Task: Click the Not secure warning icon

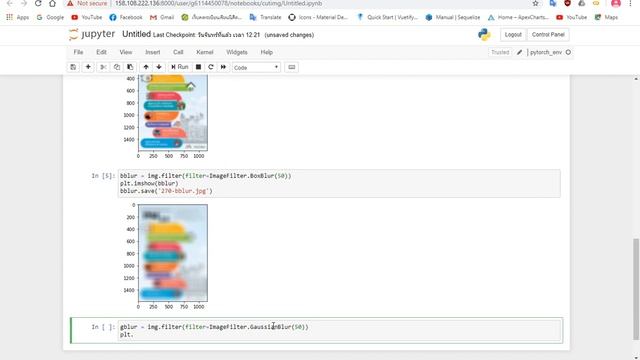Action: (70, 3)
